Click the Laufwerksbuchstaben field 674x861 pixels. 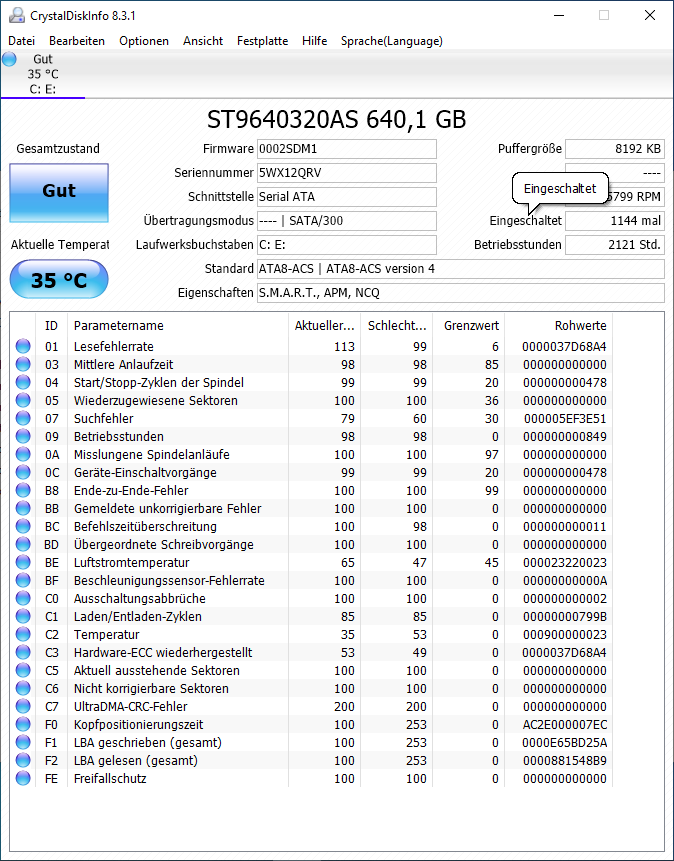pyautogui.click(x=347, y=244)
